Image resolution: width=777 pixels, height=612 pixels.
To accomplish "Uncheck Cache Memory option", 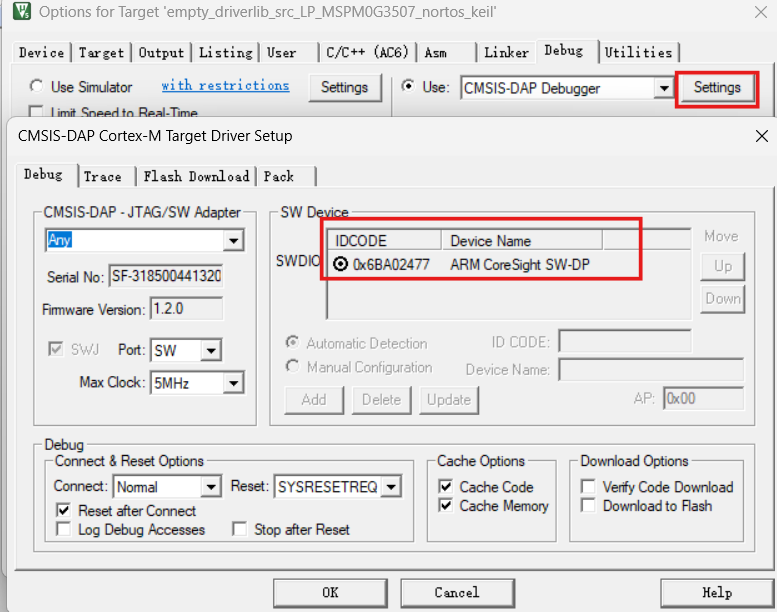I will [x=446, y=505].
